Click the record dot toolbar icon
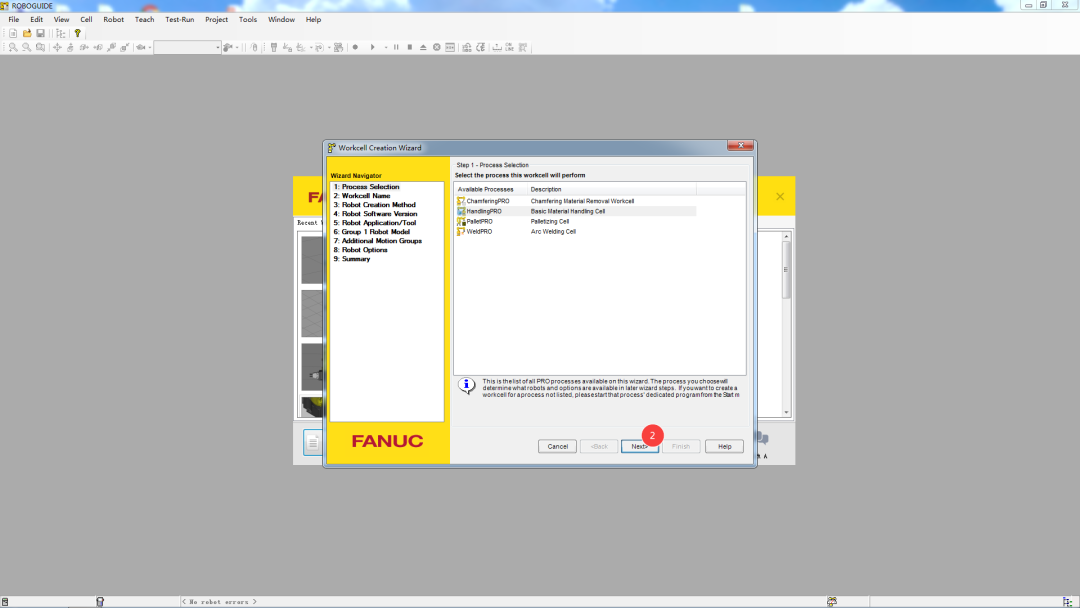 (x=355, y=48)
